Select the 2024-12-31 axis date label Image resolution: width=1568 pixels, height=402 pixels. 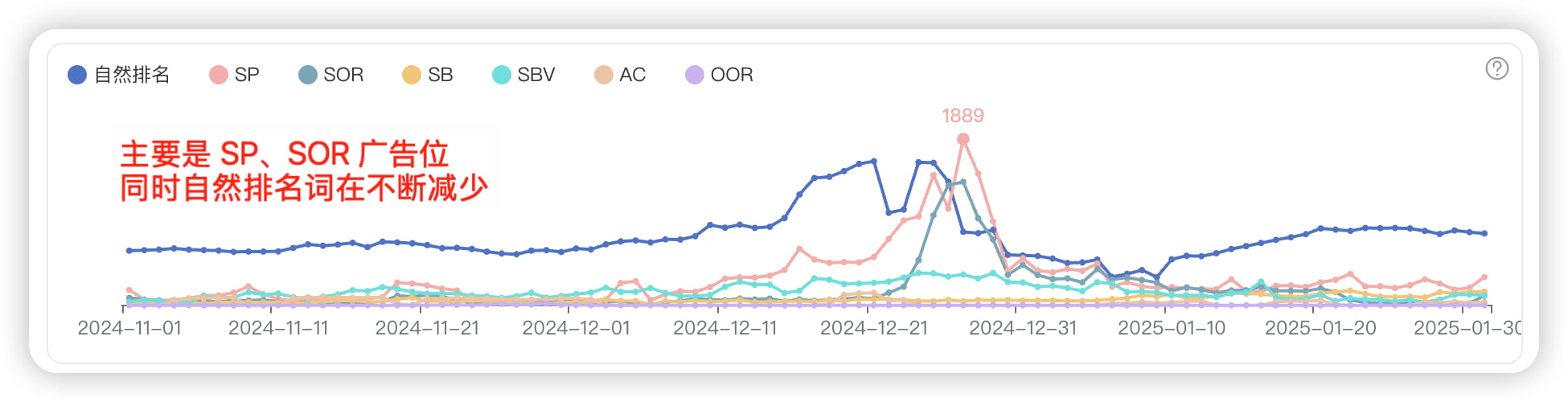pyautogui.click(x=1022, y=328)
